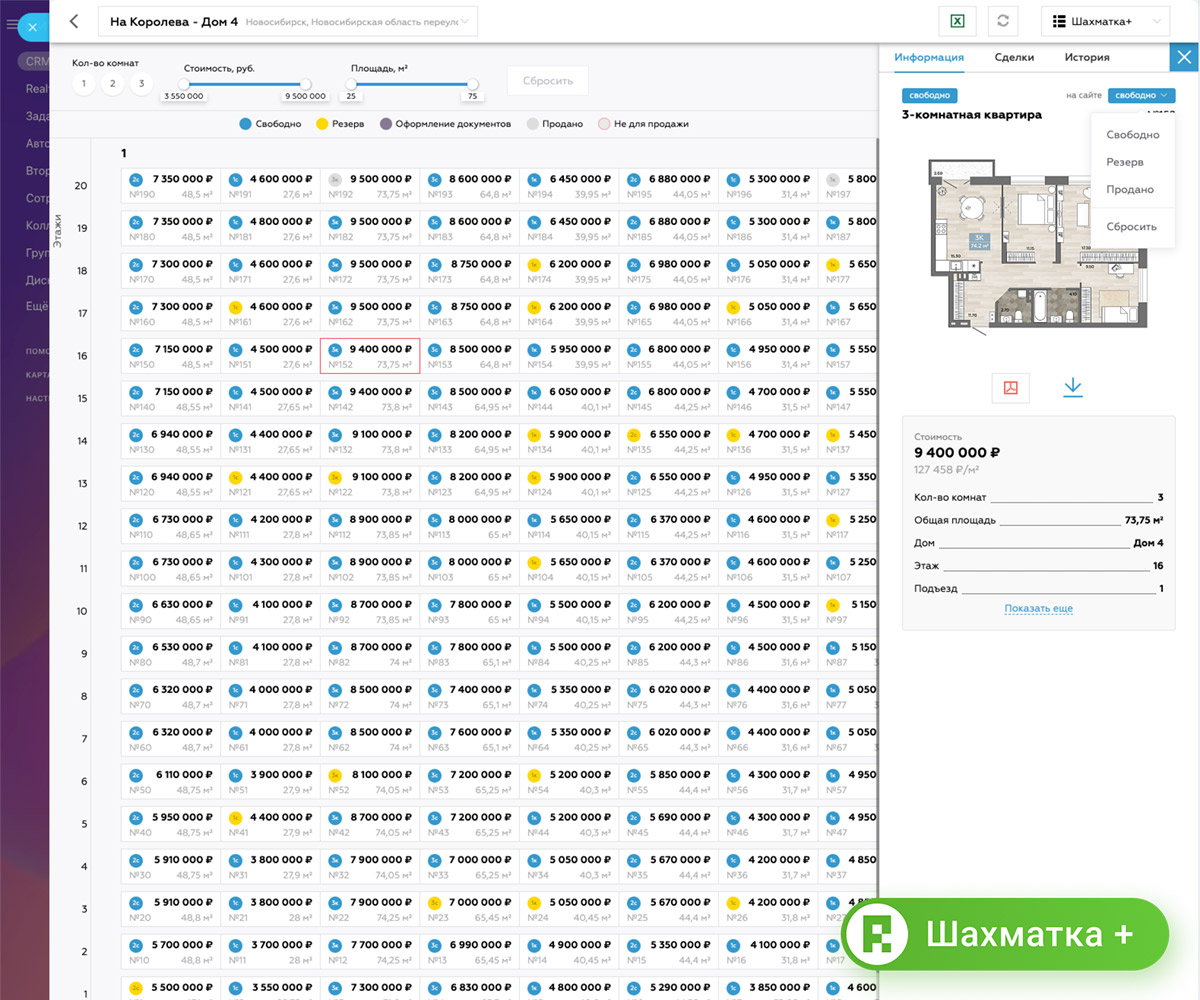Click the round blue X button top-left
This screenshot has height=1000, width=1200.
pos(32,28)
